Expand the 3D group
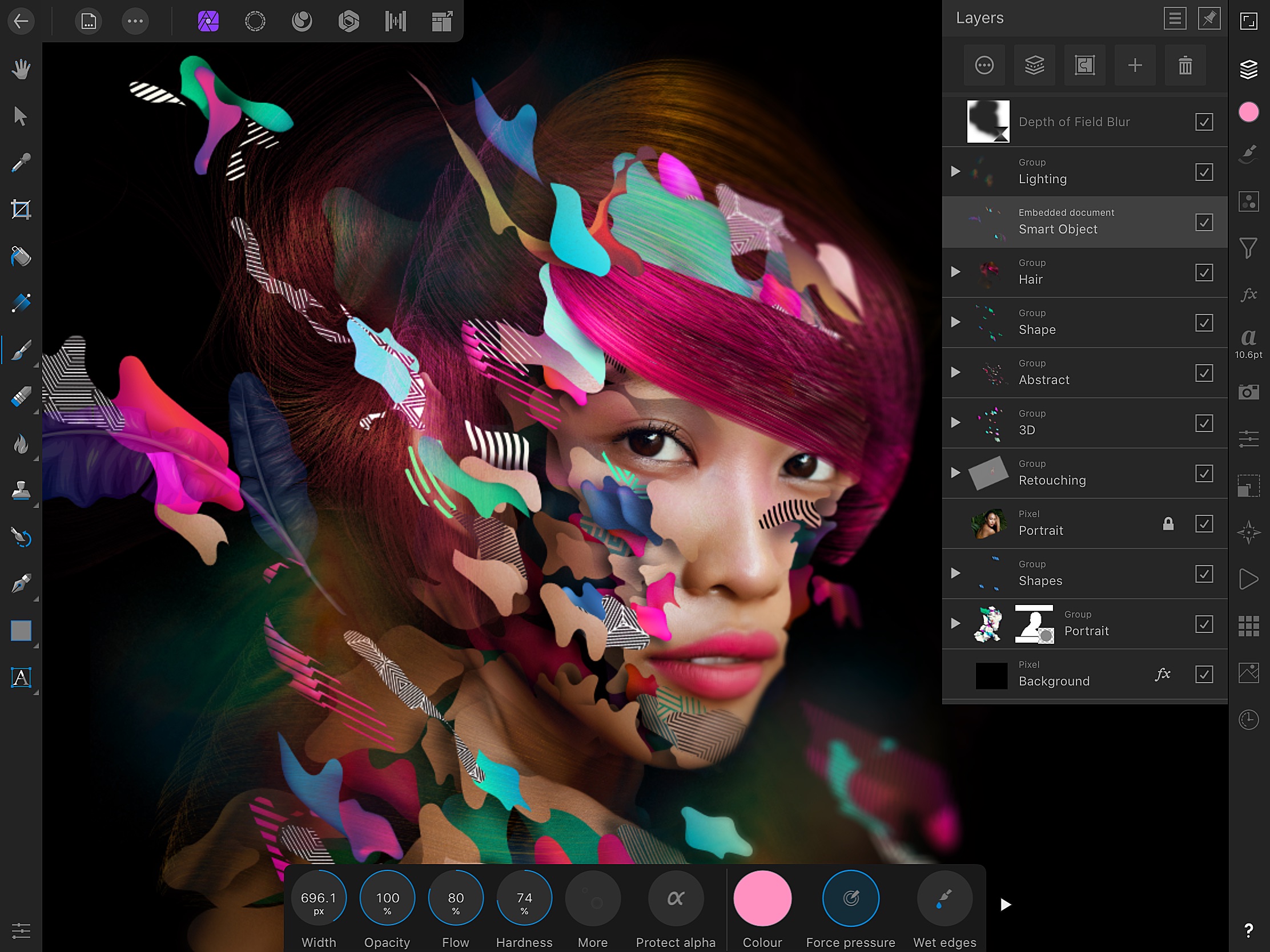The height and width of the screenshot is (952, 1270). point(955,422)
